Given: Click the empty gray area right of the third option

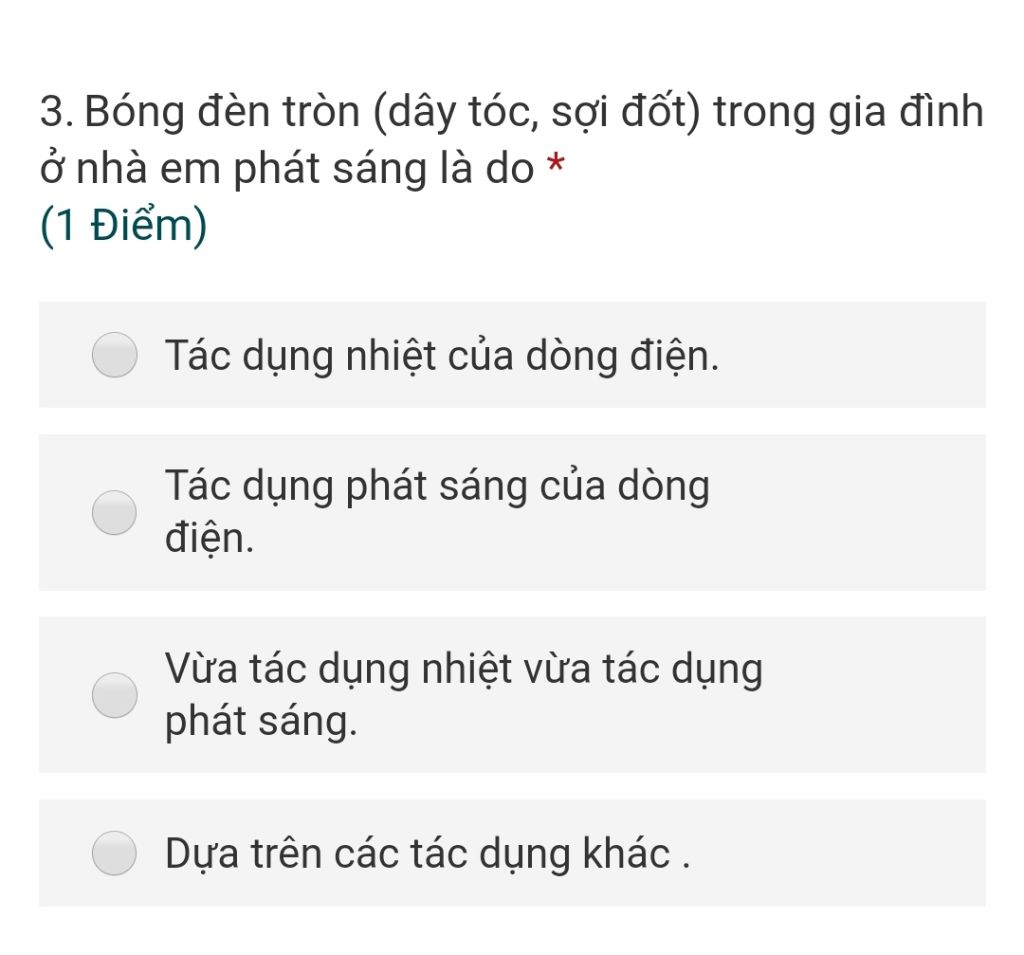Looking at the screenshot, I should (x=875, y=695).
